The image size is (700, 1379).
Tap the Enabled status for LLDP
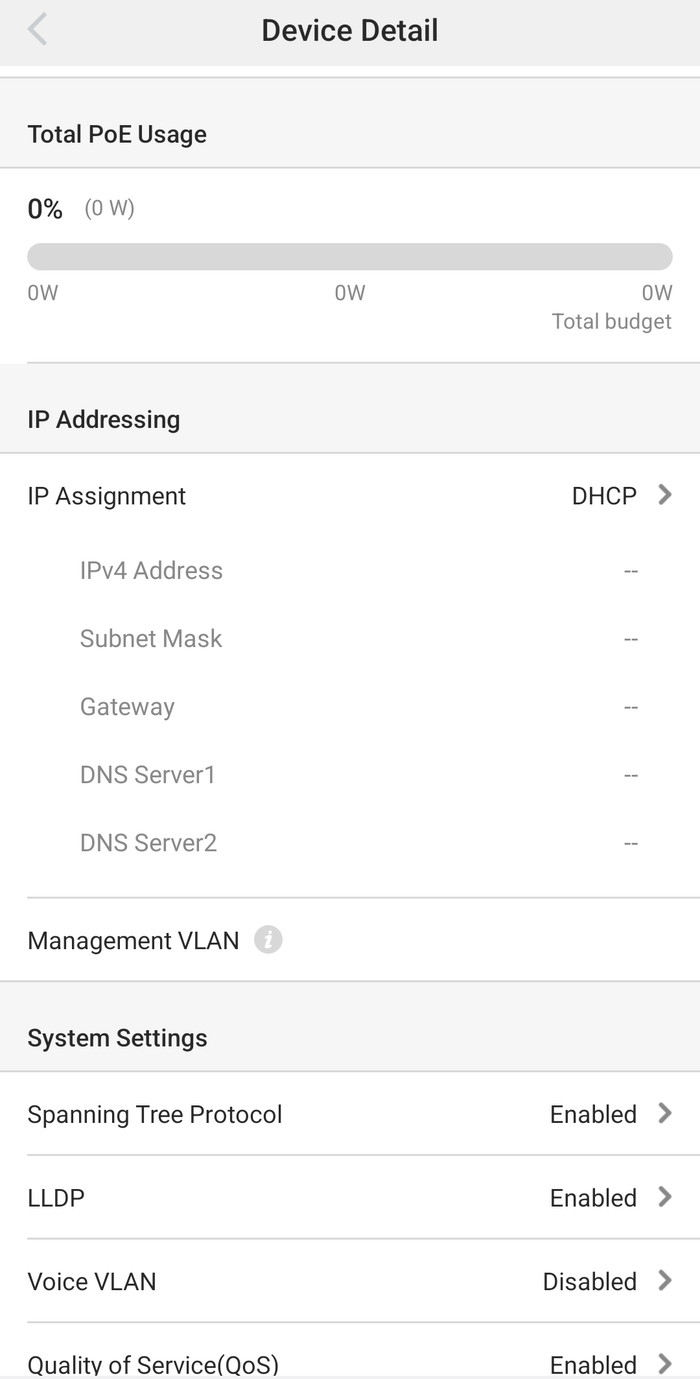click(x=593, y=1197)
